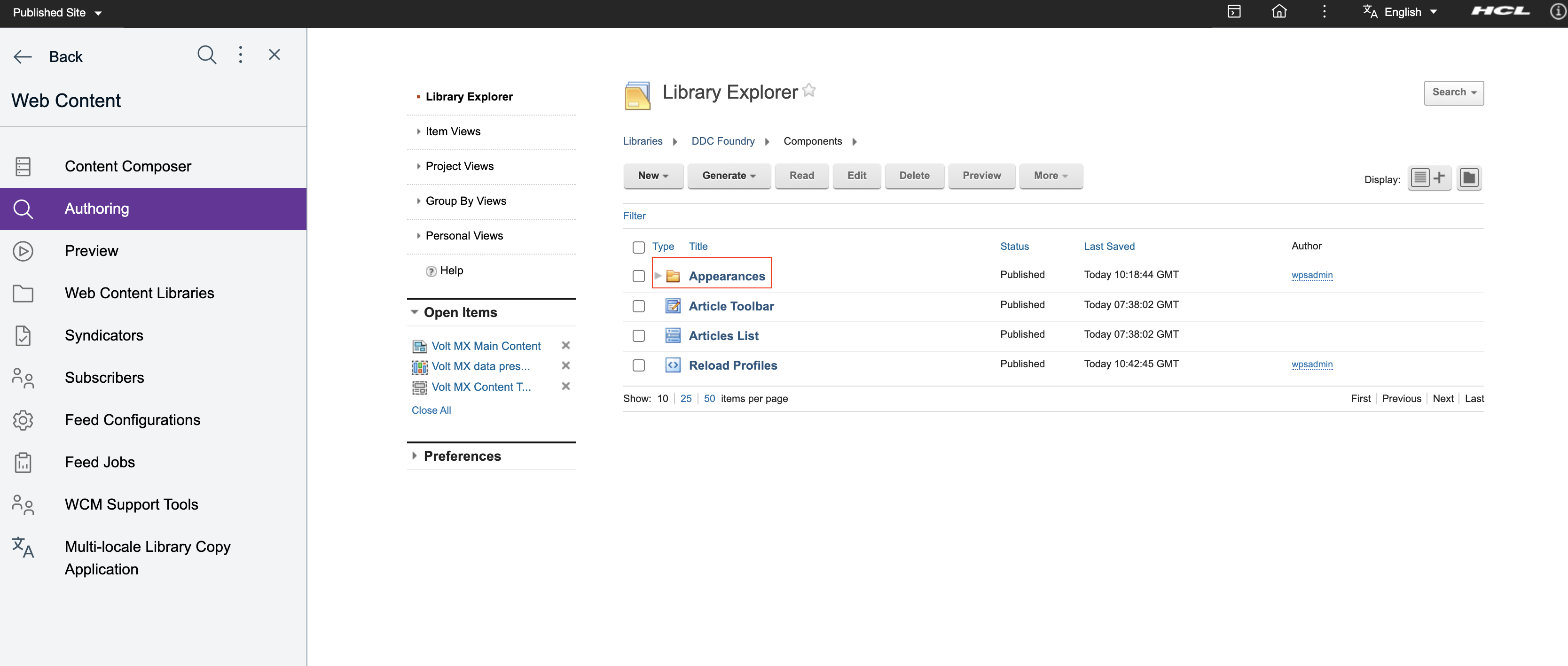Open the vertical ellipsis menu in top bar
Image resolution: width=1568 pixels, height=666 pixels.
tap(1324, 12)
